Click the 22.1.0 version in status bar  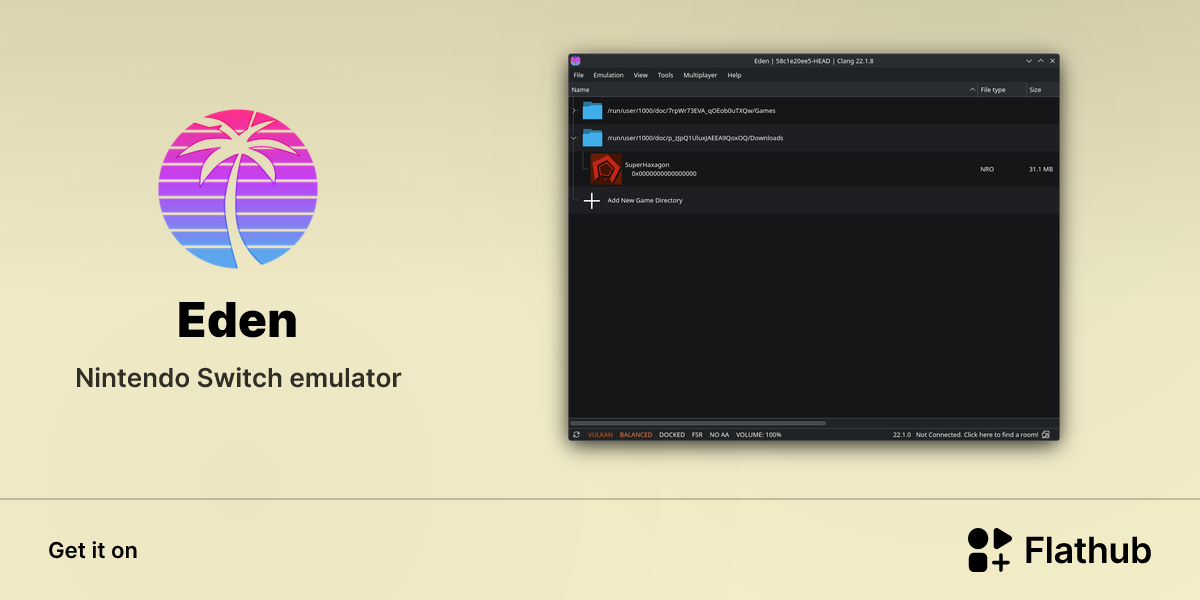[901, 435]
